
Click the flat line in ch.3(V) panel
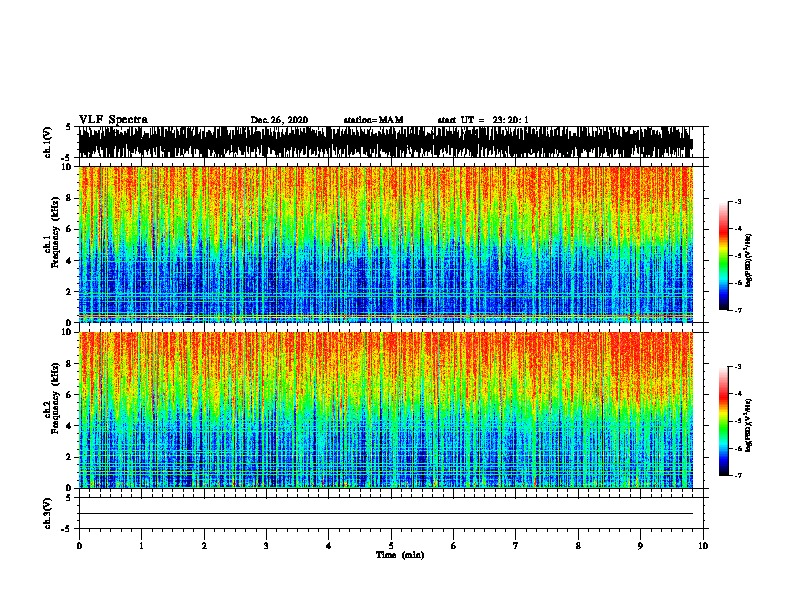(385, 514)
